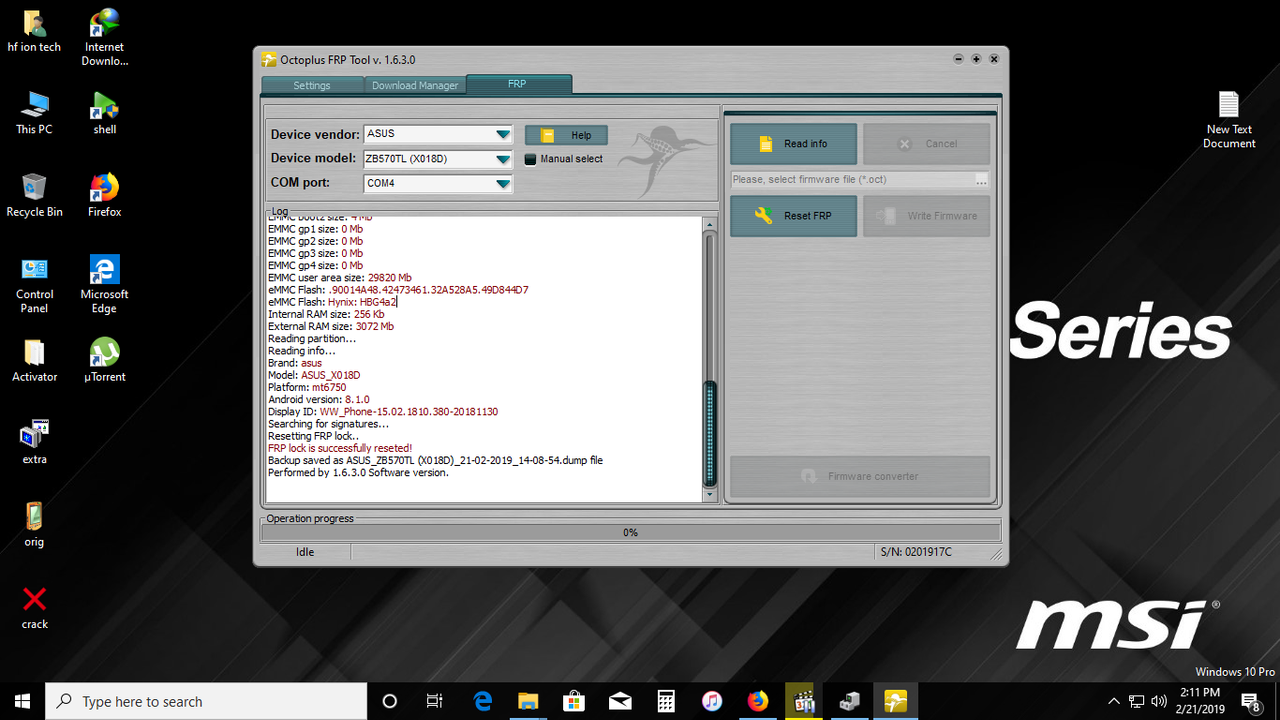Select the orig desktop icon
Viewport: 1280px width, 720px height.
tap(34, 525)
